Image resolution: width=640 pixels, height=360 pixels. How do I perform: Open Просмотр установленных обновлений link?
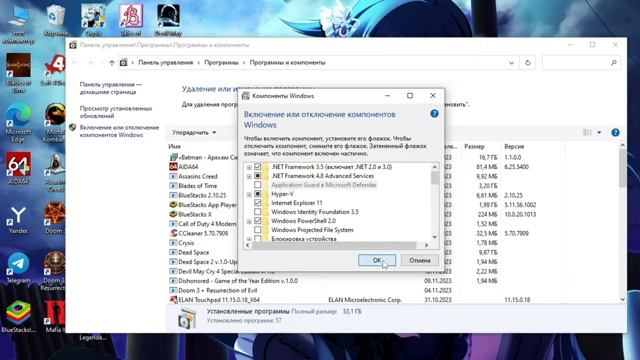pos(116,112)
